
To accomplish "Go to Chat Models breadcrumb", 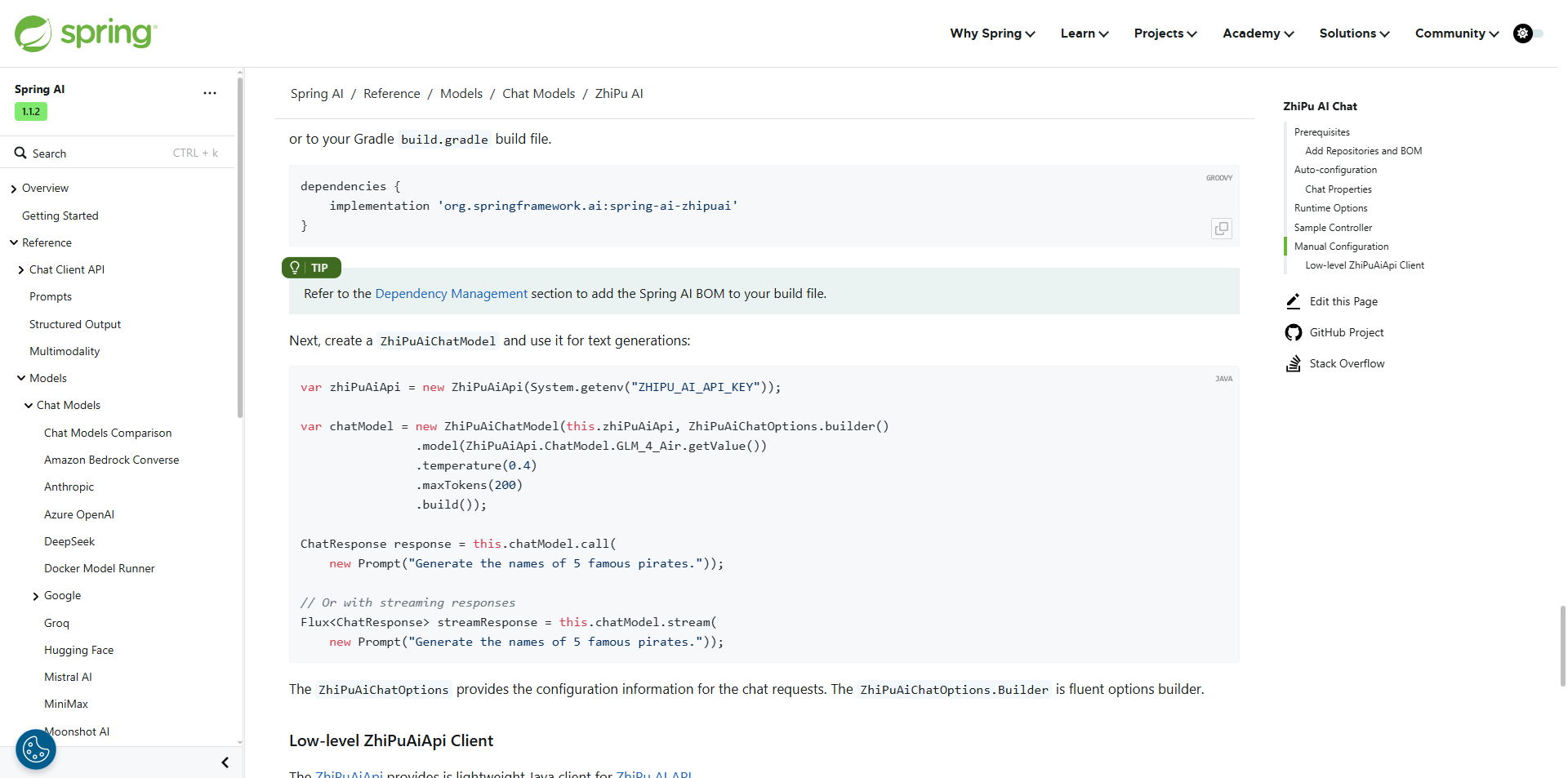I will (539, 94).
